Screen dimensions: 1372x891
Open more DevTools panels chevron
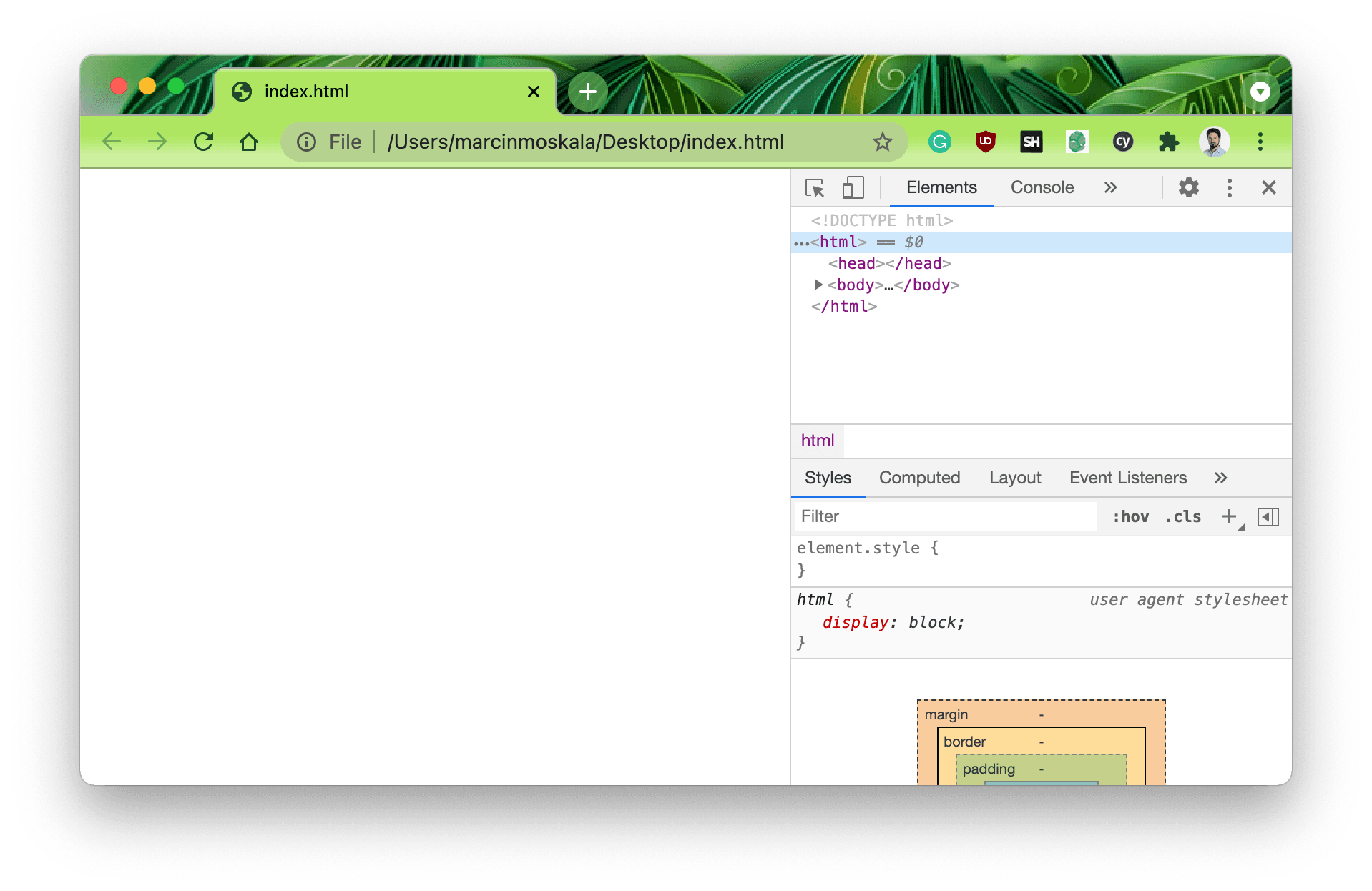click(1110, 187)
